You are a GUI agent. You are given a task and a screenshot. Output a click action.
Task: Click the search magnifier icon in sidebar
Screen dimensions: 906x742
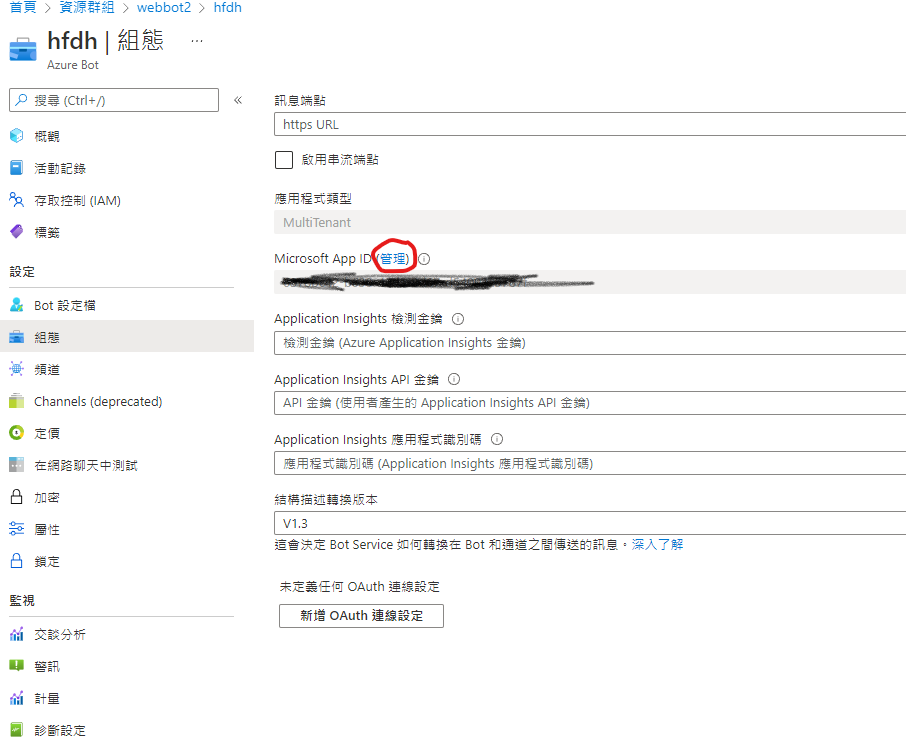tap(21, 100)
